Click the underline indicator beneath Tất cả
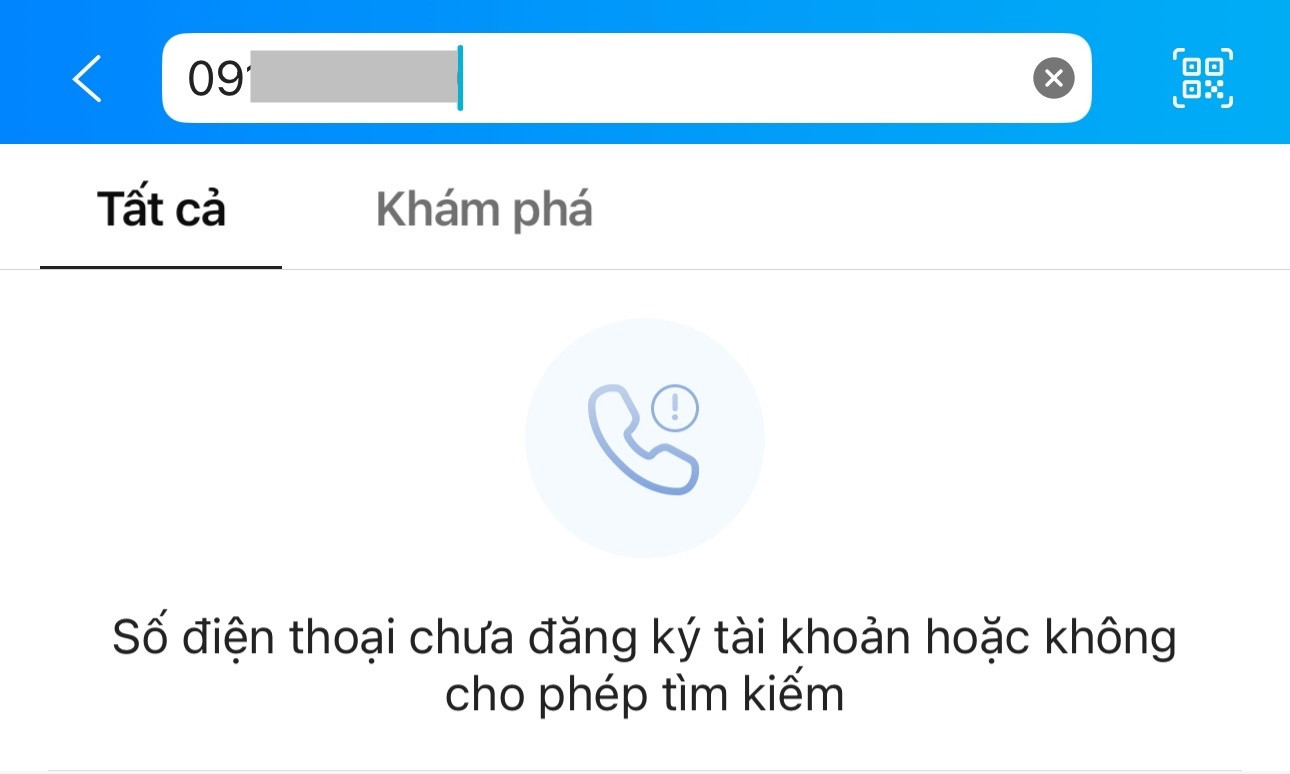The image size is (1290, 774). pos(161,267)
